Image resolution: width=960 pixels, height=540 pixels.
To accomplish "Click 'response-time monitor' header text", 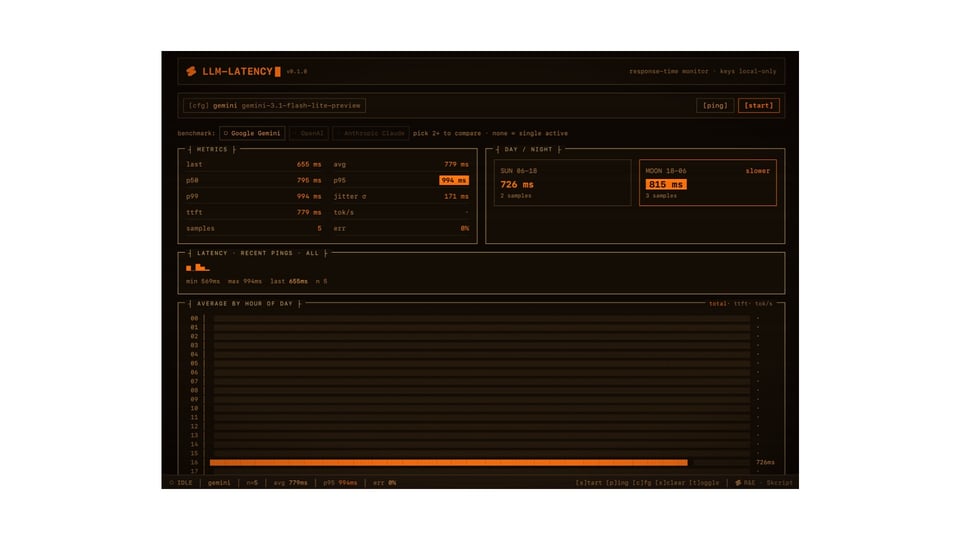I will 669,71.
